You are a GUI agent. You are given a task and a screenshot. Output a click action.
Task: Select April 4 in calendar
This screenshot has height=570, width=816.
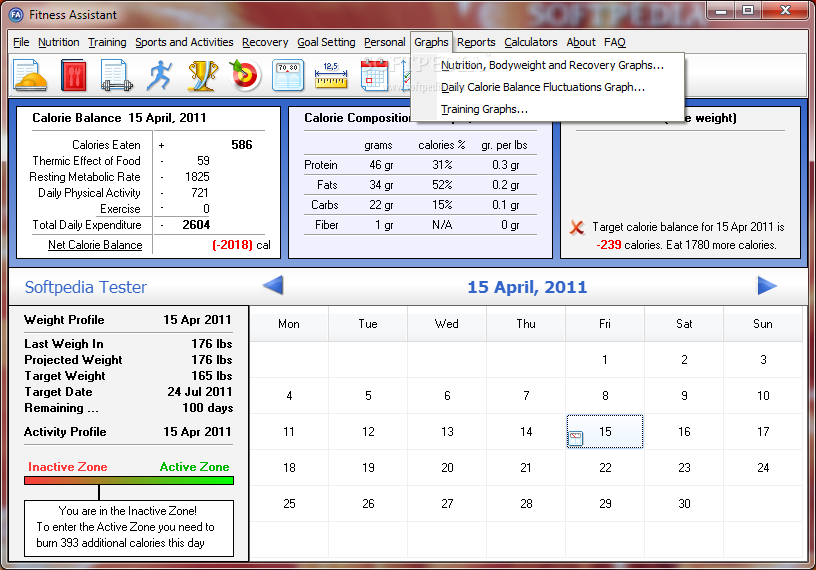[289, 396]
